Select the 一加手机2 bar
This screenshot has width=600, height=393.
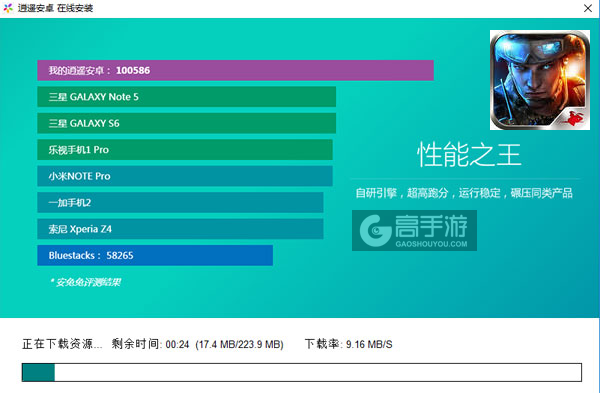pos(180,202)
